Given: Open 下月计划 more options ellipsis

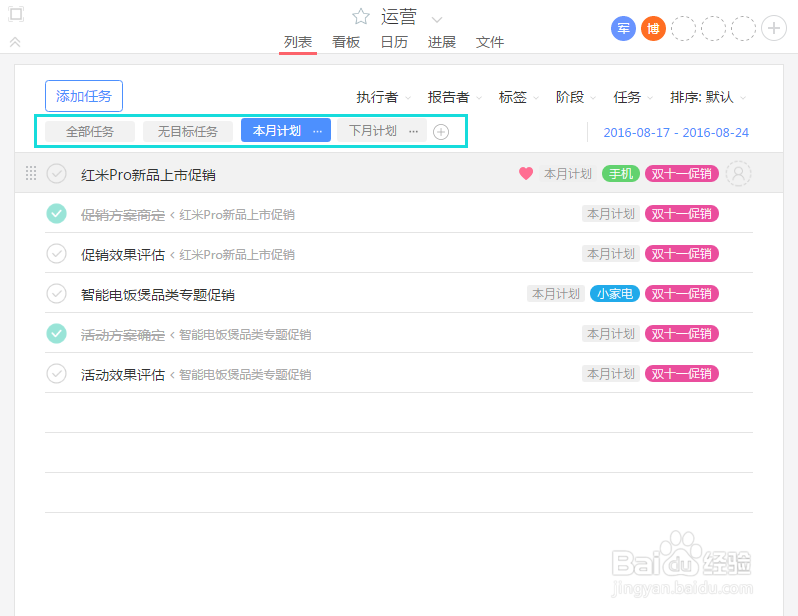Looking at the screenshot, I should 413,131.
